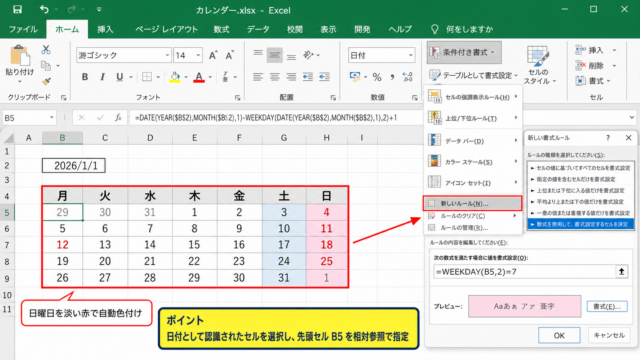Open テーブルとして書式設定 dropdown
Screen dimensions: 640x360
[x=473, y=75]
